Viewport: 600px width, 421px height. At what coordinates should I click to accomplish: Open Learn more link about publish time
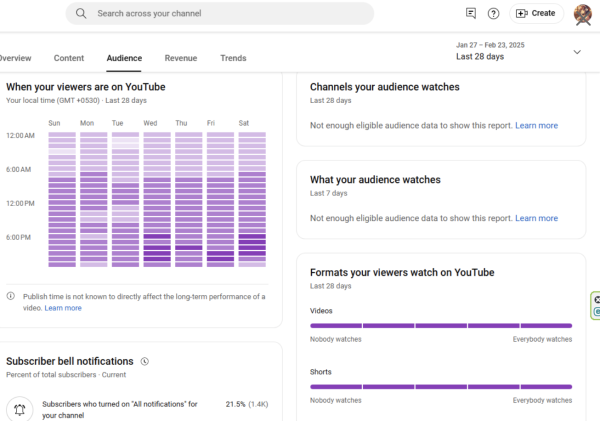click(63, 308)
